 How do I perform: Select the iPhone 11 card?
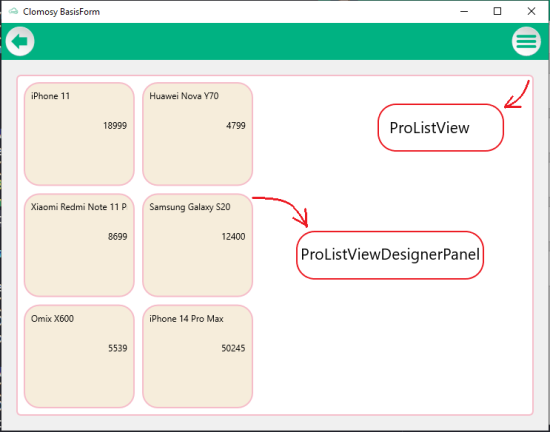click(79, 134)
